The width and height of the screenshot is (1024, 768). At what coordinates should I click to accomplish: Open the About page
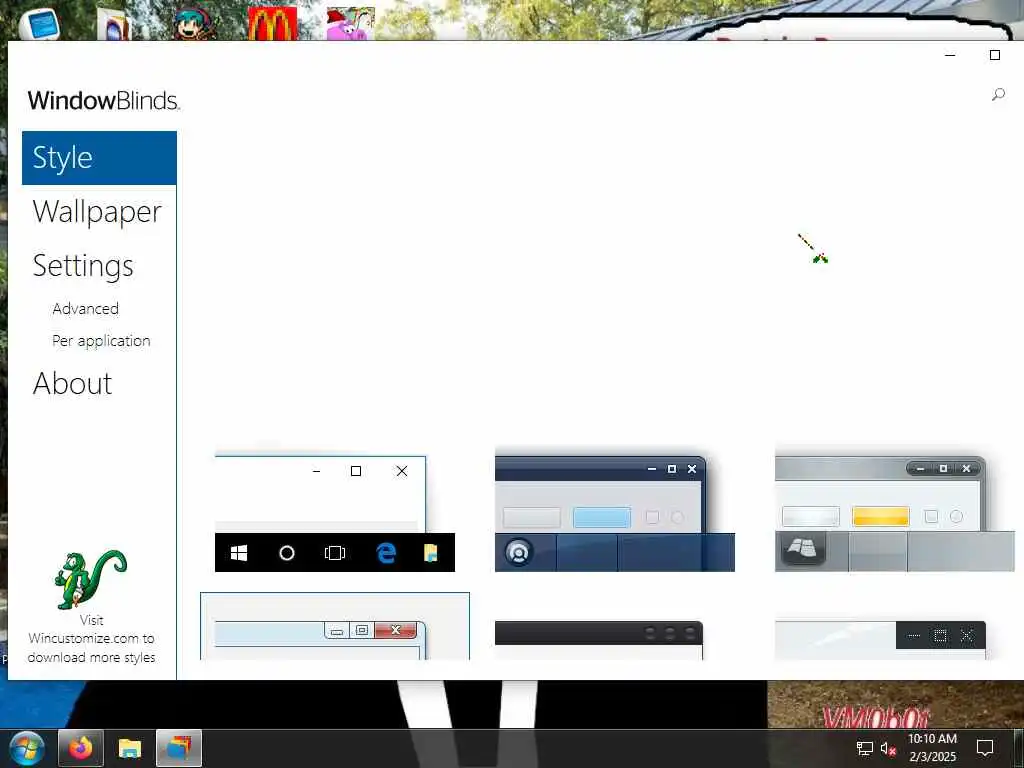click(x=72, y=383)
